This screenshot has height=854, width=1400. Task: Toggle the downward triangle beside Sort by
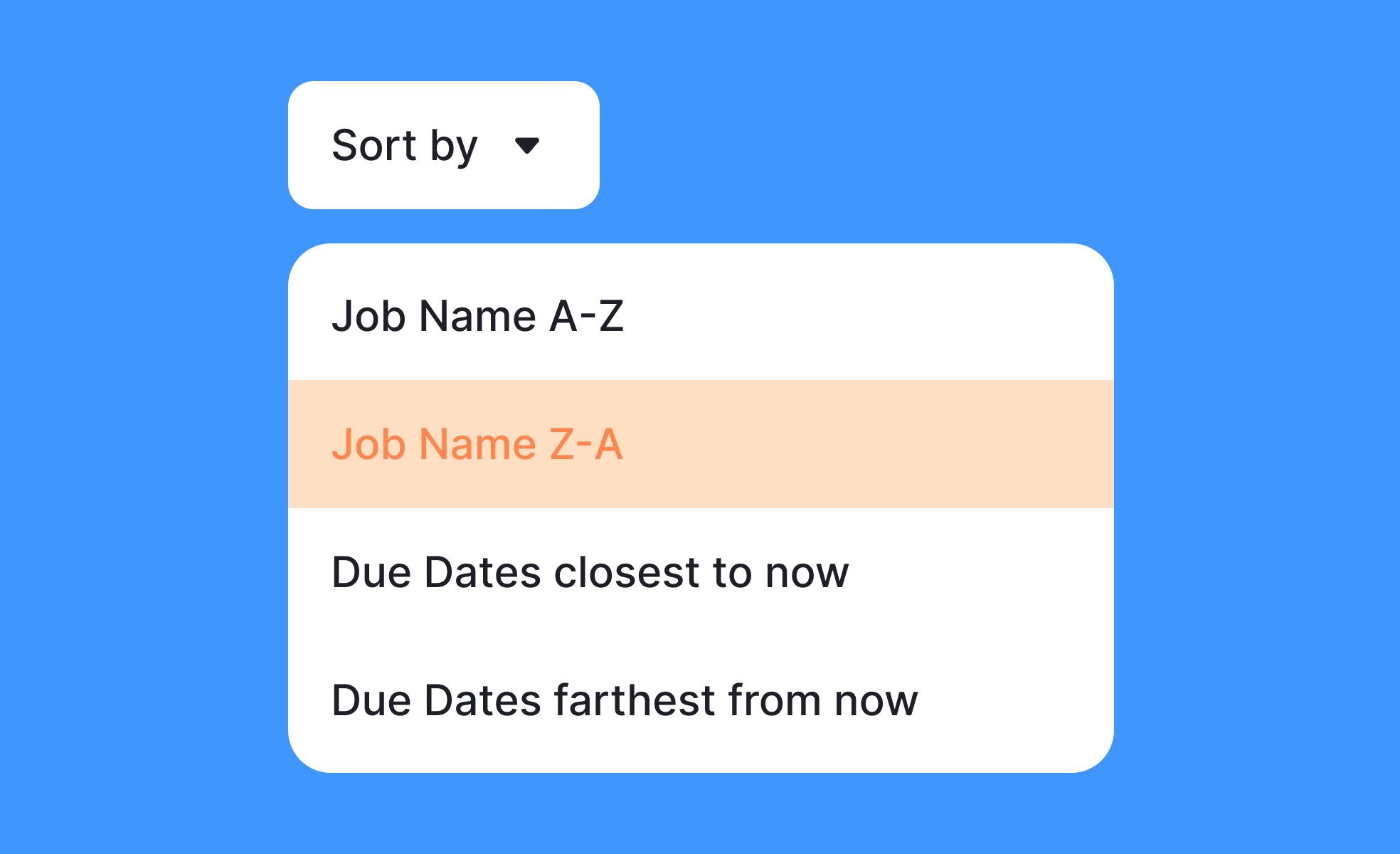tap(527, 146)
